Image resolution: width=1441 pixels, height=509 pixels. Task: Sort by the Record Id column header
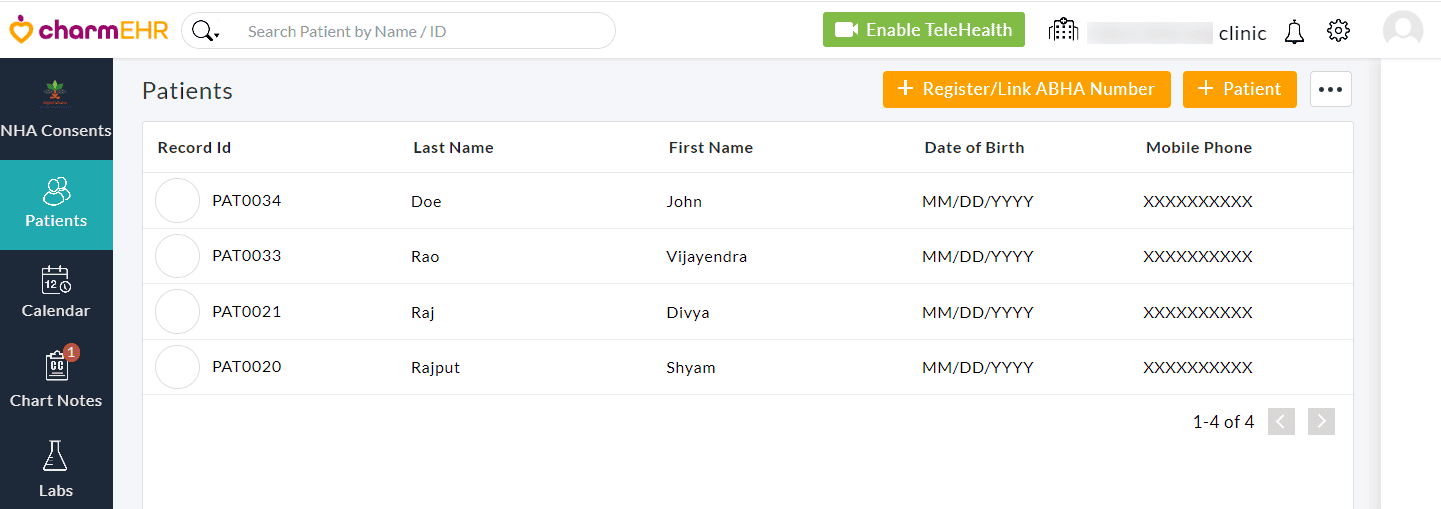tap(194, 148)
